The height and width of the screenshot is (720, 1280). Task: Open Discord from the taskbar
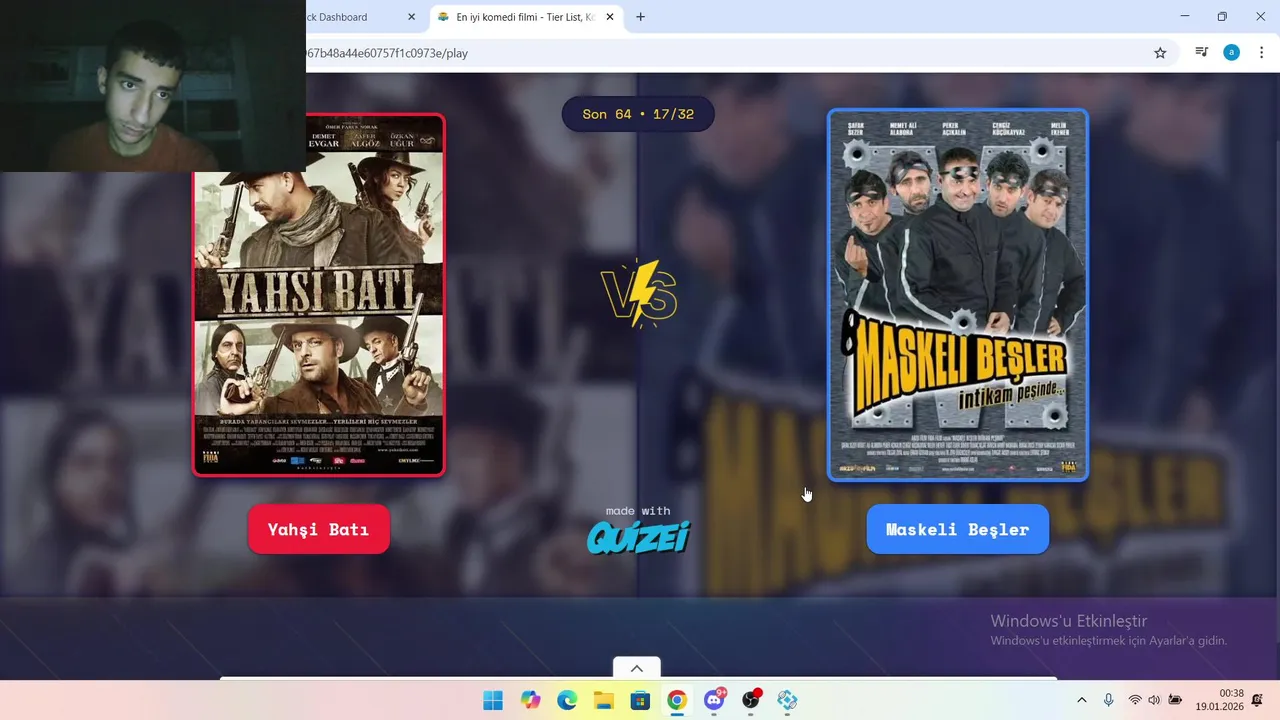[x=714, y=700]
